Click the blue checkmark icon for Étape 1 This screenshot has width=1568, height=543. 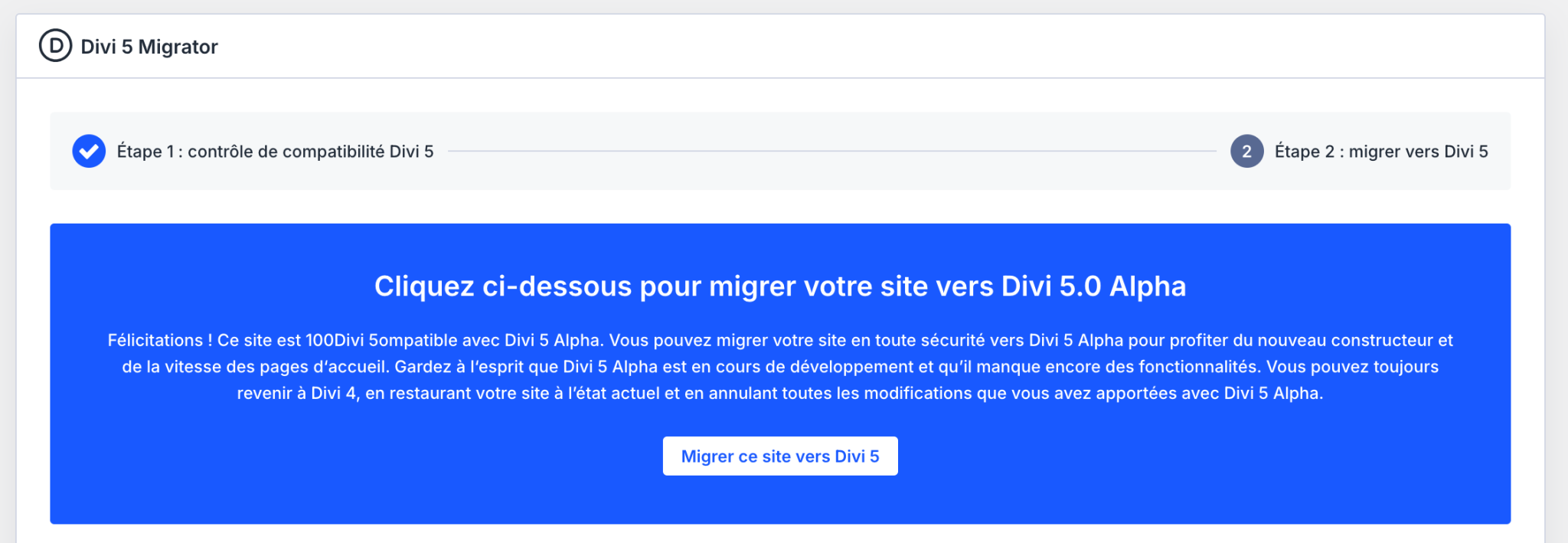coord(89,151)
